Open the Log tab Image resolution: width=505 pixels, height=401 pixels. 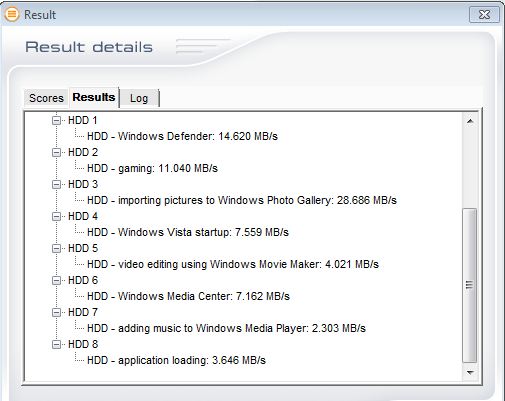click(x=139, y=98)
